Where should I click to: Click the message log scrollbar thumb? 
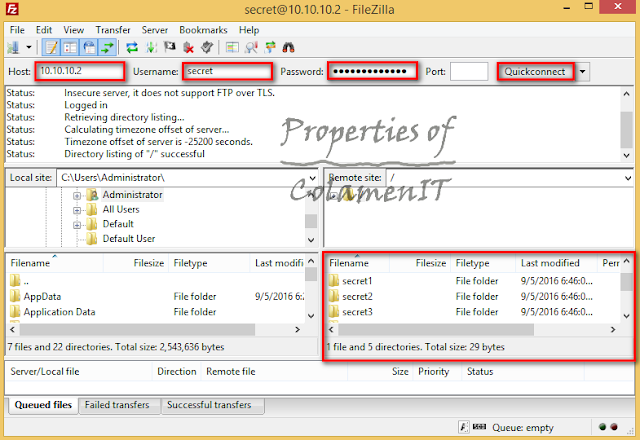[627, 130]
